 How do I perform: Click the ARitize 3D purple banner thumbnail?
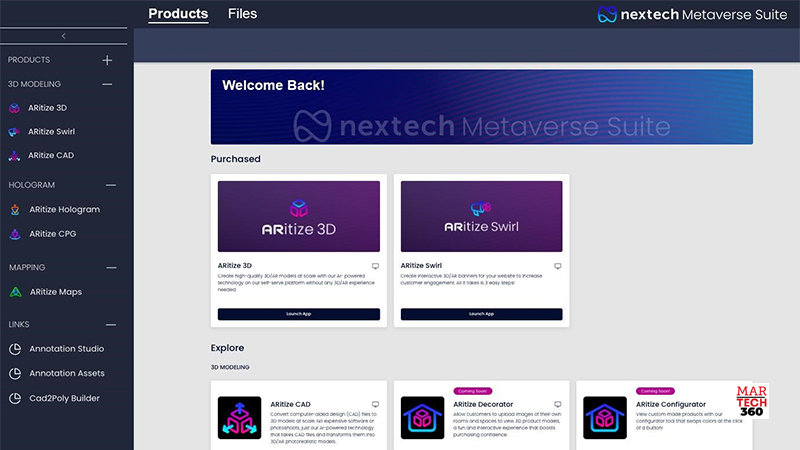[x=299, y=216]
